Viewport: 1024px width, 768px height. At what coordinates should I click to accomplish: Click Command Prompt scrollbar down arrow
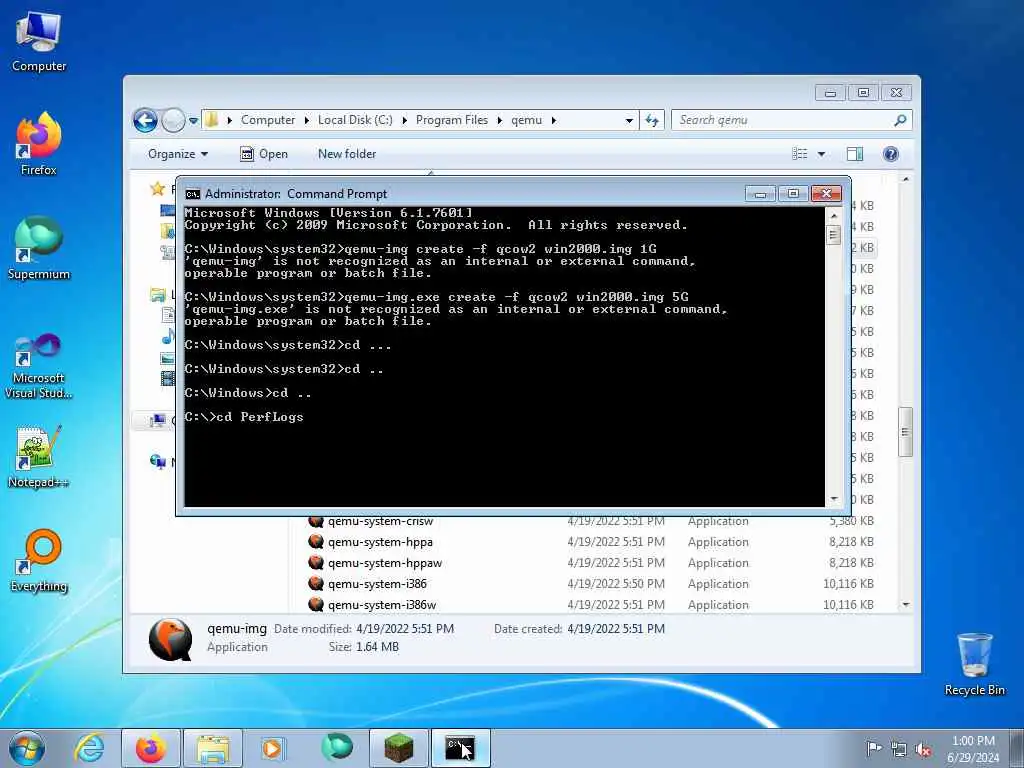pos(833,499)
